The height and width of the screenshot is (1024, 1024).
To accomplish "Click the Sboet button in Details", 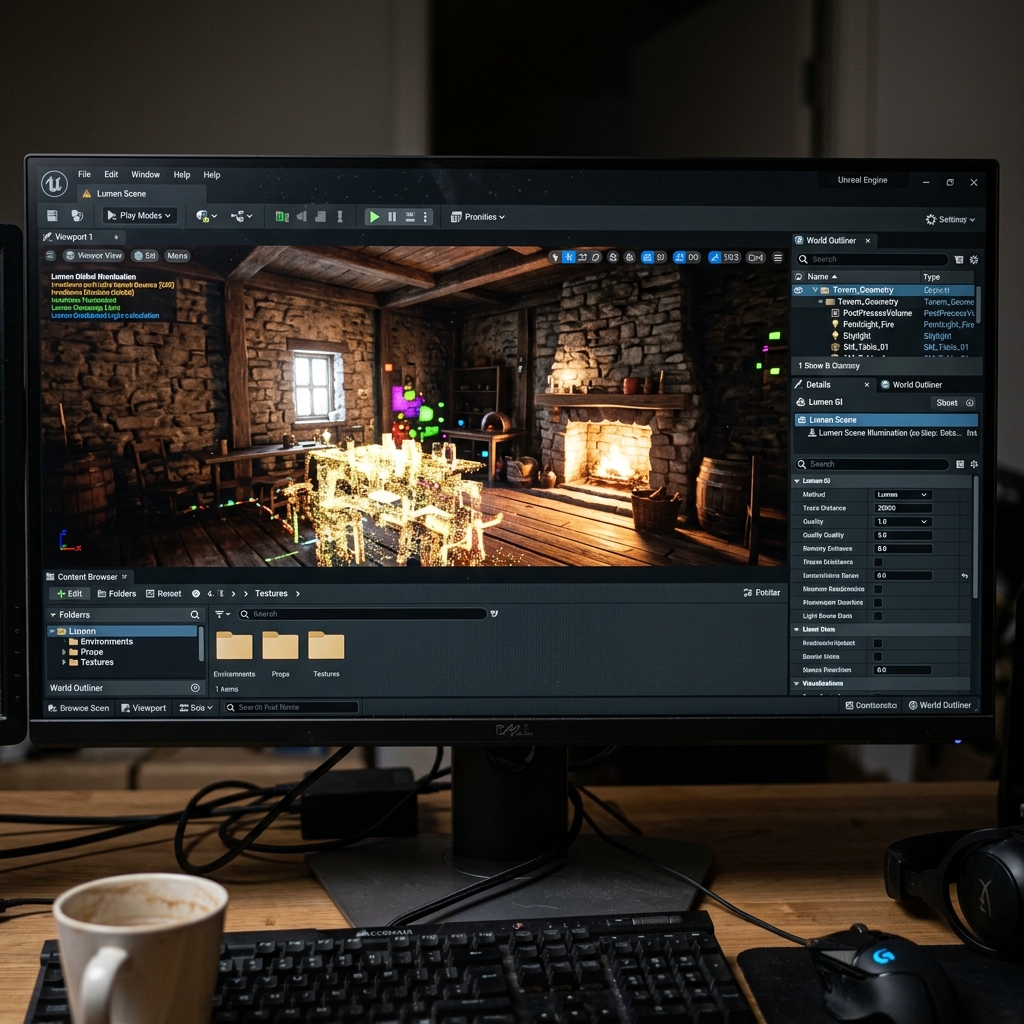I will point(953,403).
